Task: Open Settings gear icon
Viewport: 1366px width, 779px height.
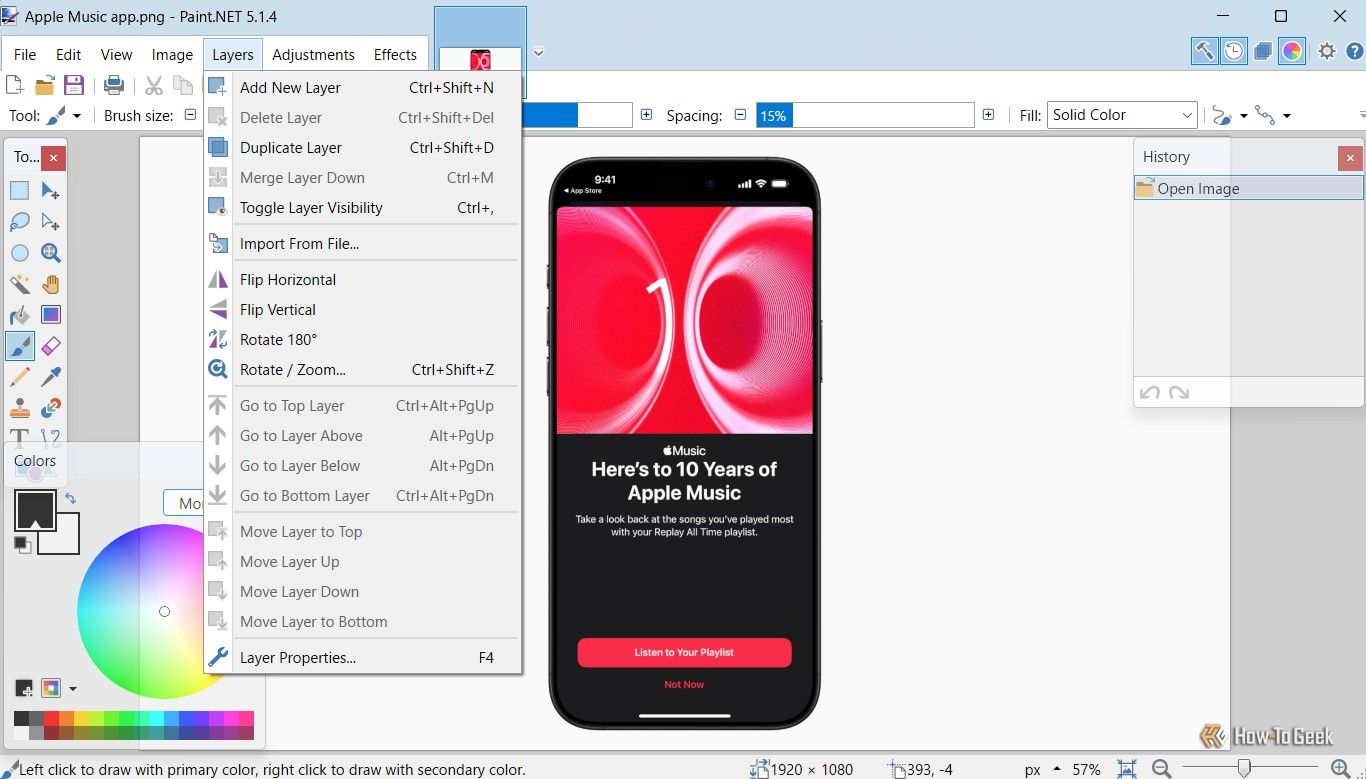Action: (x=1327, y=51)
